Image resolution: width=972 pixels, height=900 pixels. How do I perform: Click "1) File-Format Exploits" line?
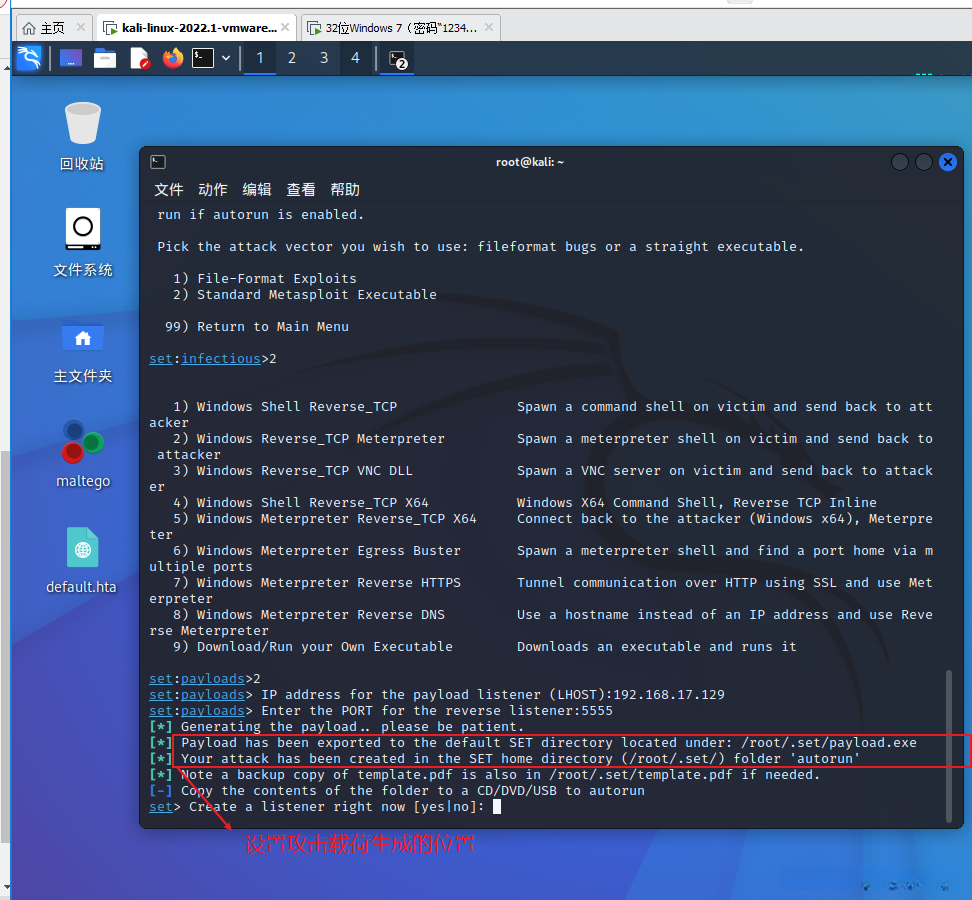click(265, 279)
